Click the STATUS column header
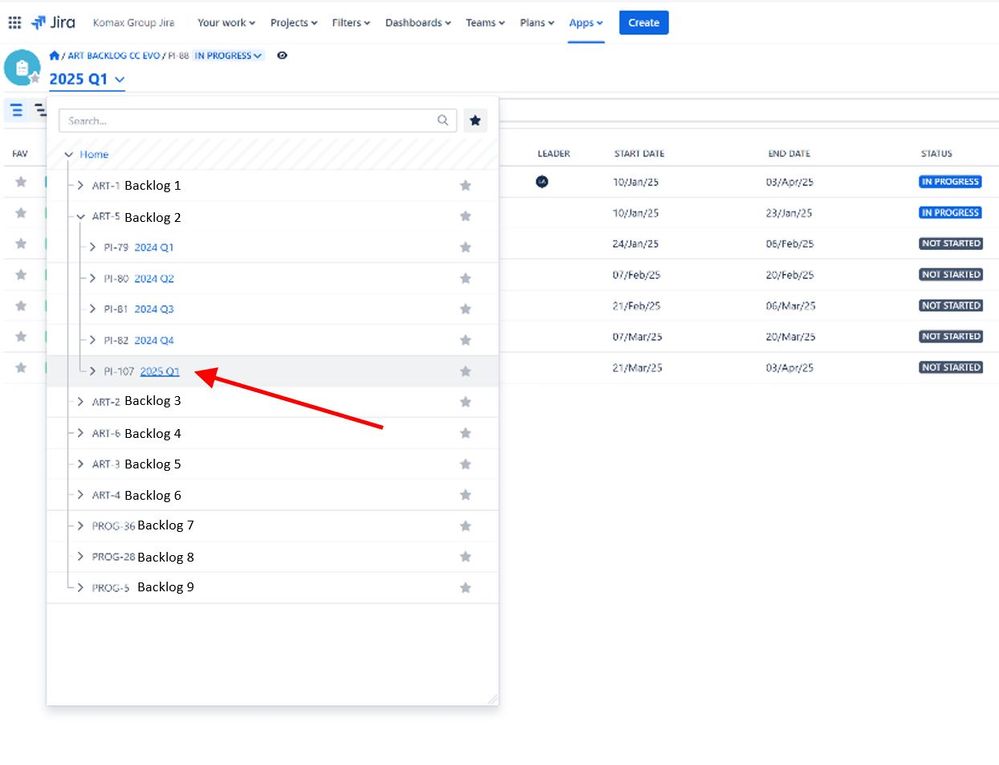The height and width of the screenshot is (765, 999). click(936, 154)
